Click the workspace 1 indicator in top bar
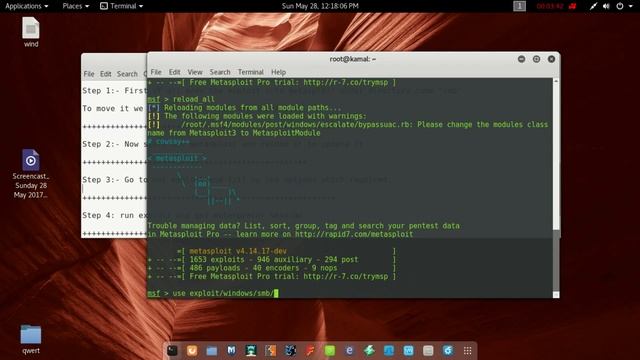 [x=519, y=6]
